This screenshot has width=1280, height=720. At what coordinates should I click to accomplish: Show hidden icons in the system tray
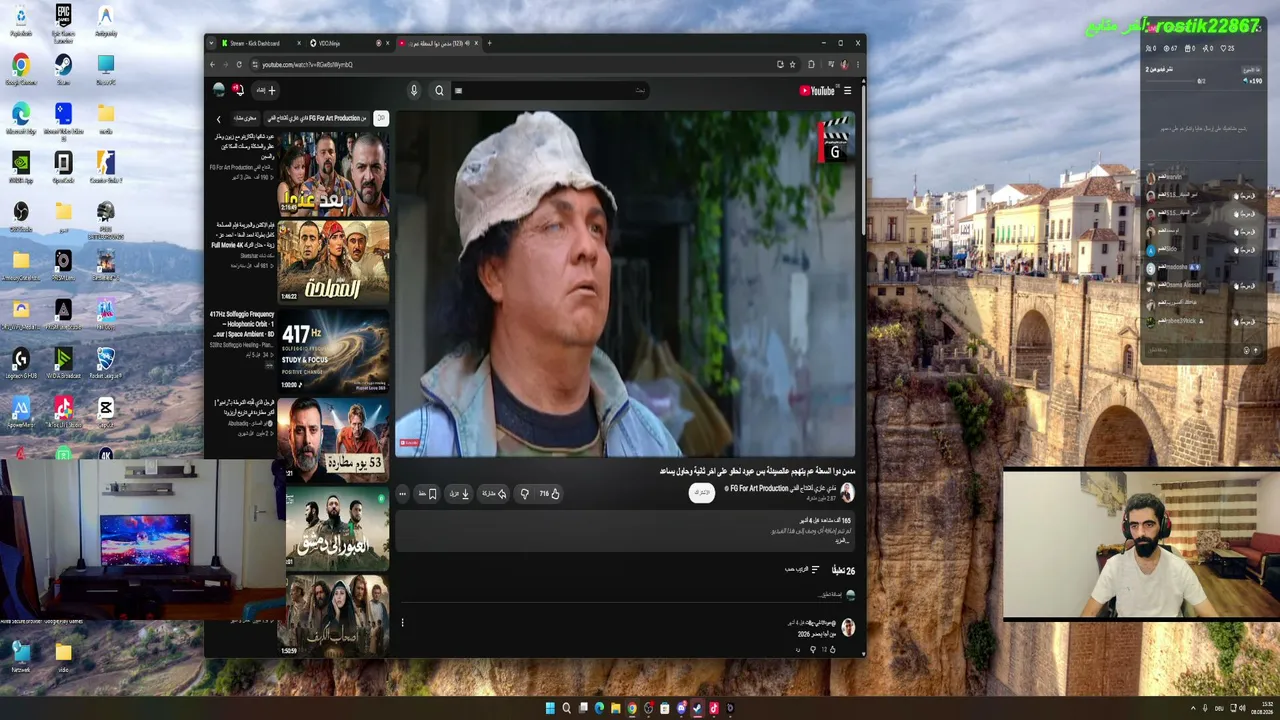(x=1192, y=708)
